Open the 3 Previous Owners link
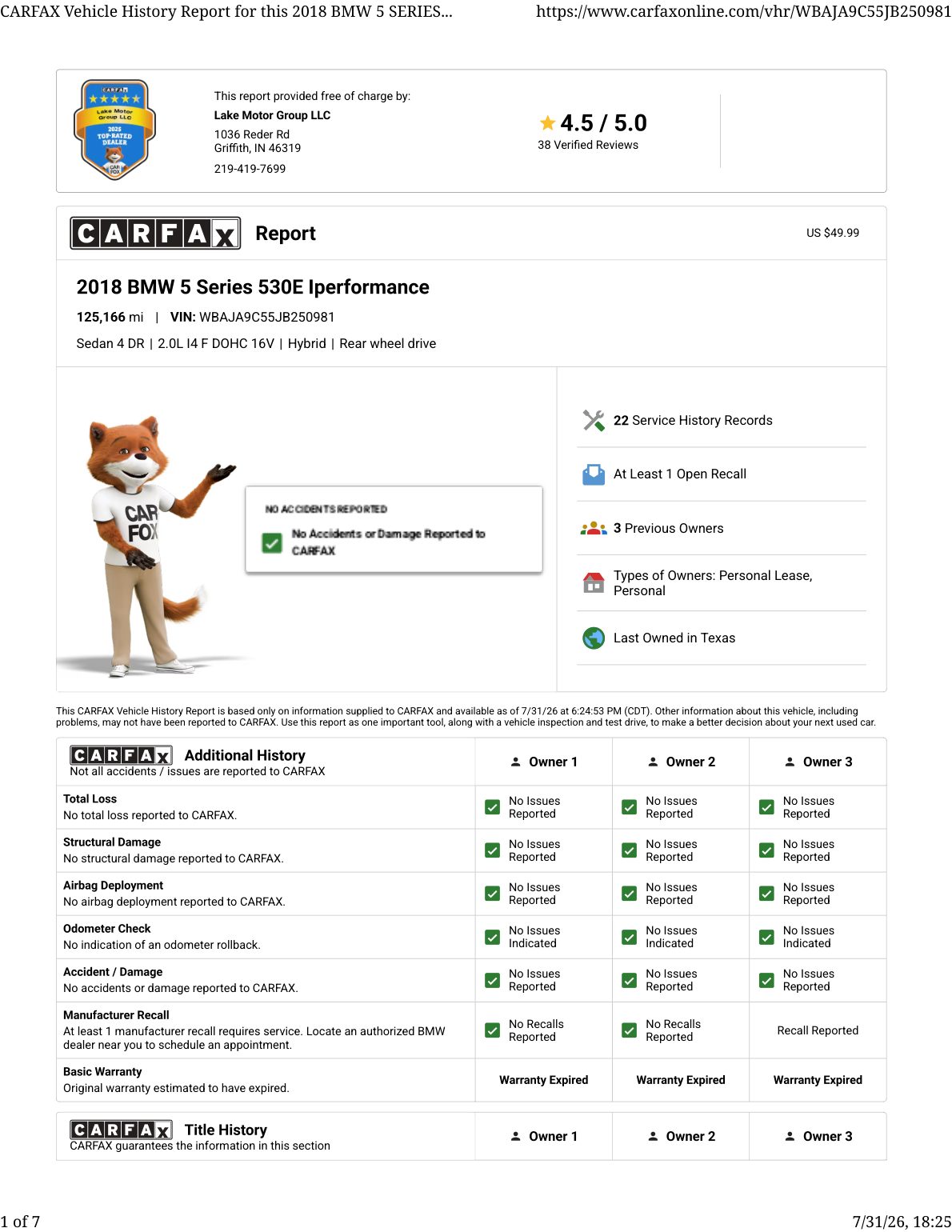 pos(669,529)
